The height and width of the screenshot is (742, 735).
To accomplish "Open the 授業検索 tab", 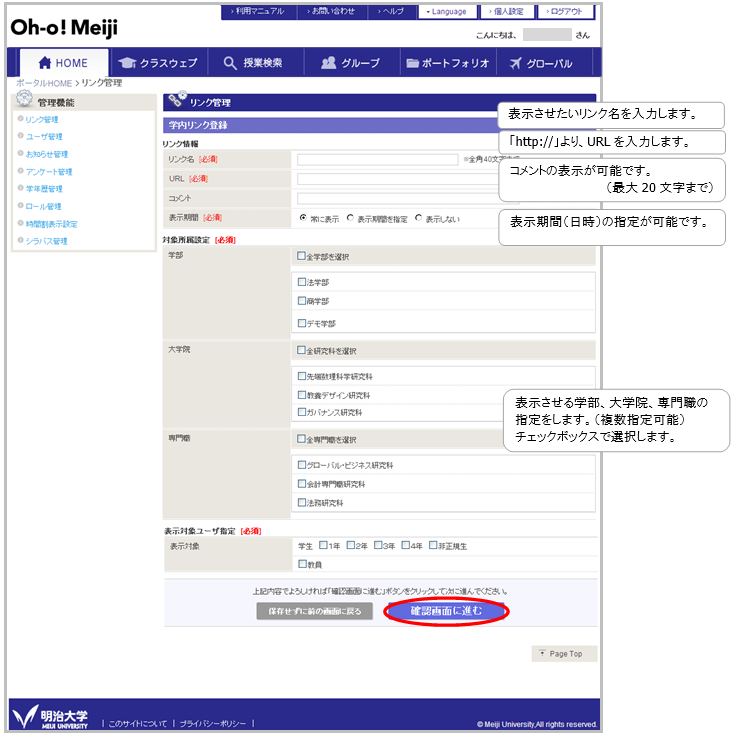I will [x=256, y=62].
